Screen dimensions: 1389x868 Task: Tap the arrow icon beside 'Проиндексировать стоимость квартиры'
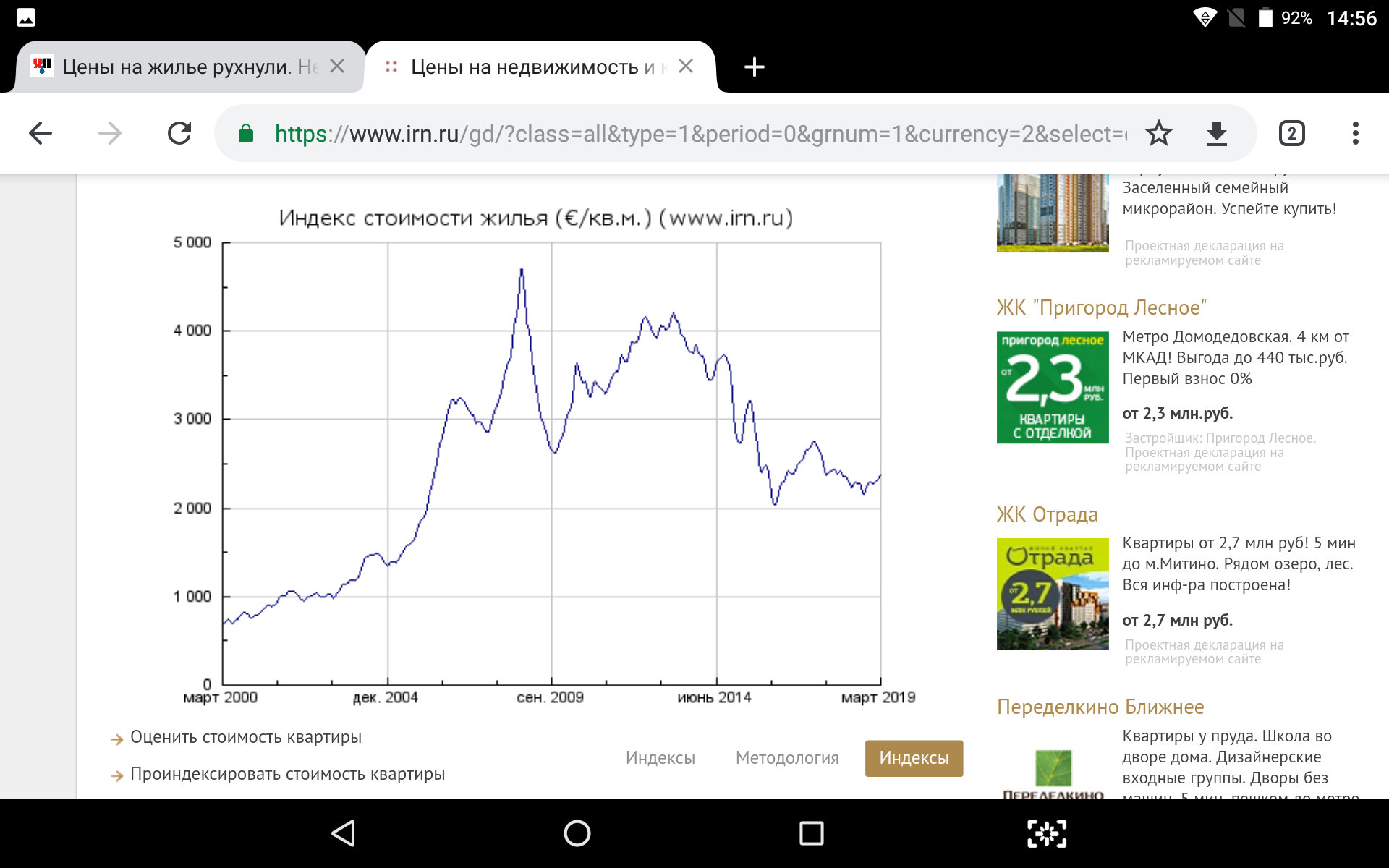(x=116, y=776)
